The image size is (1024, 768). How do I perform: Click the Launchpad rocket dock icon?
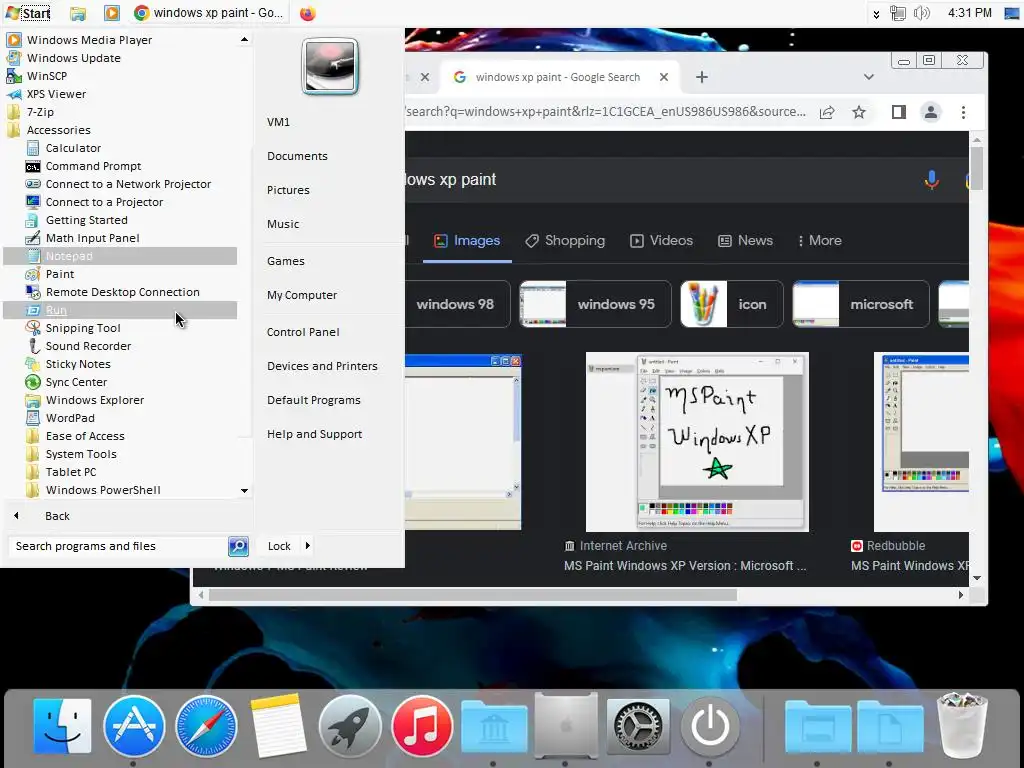pyautogui.click(x=349, y=726)
